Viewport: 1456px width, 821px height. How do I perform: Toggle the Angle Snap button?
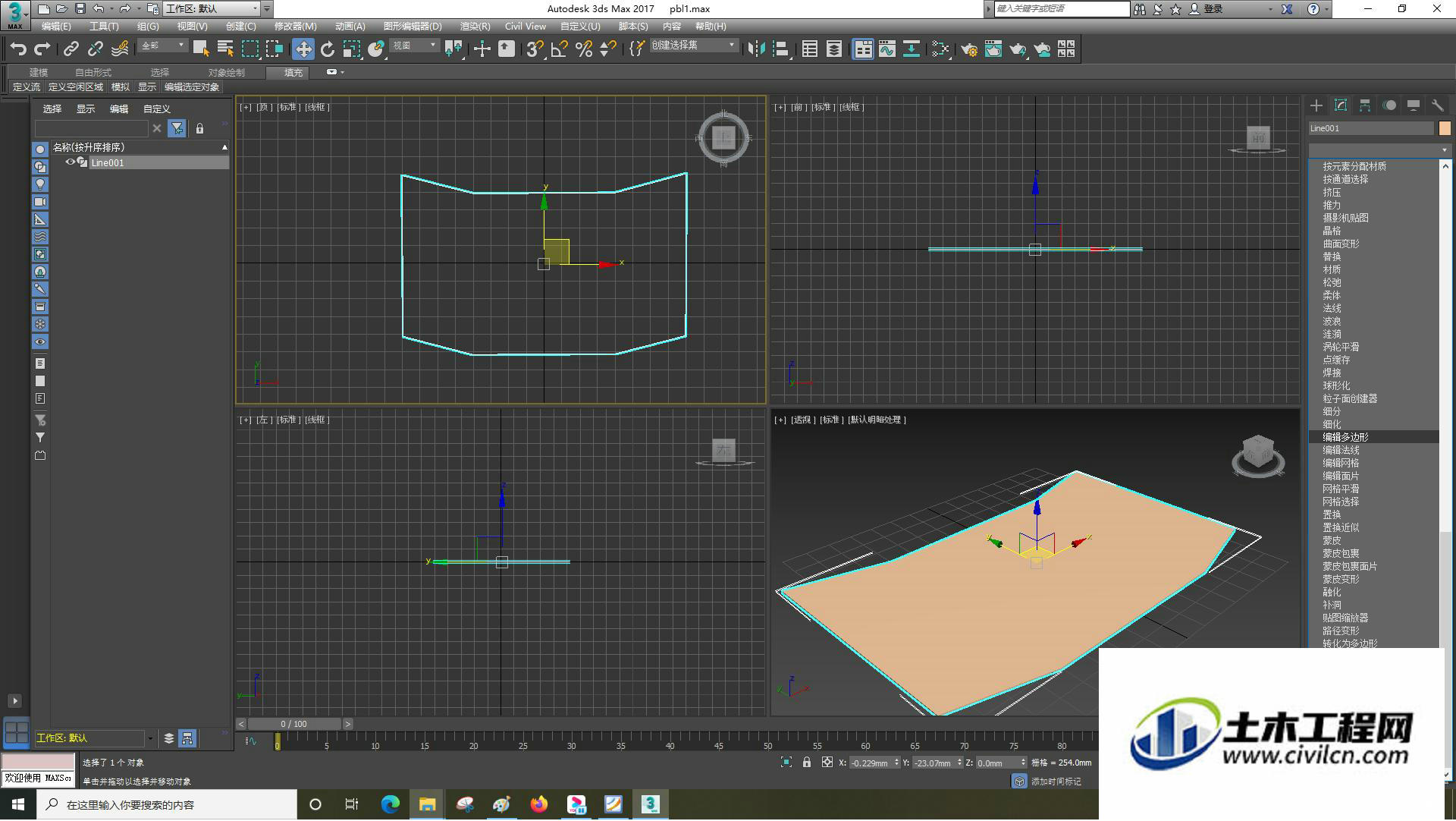tap(559, 49)
